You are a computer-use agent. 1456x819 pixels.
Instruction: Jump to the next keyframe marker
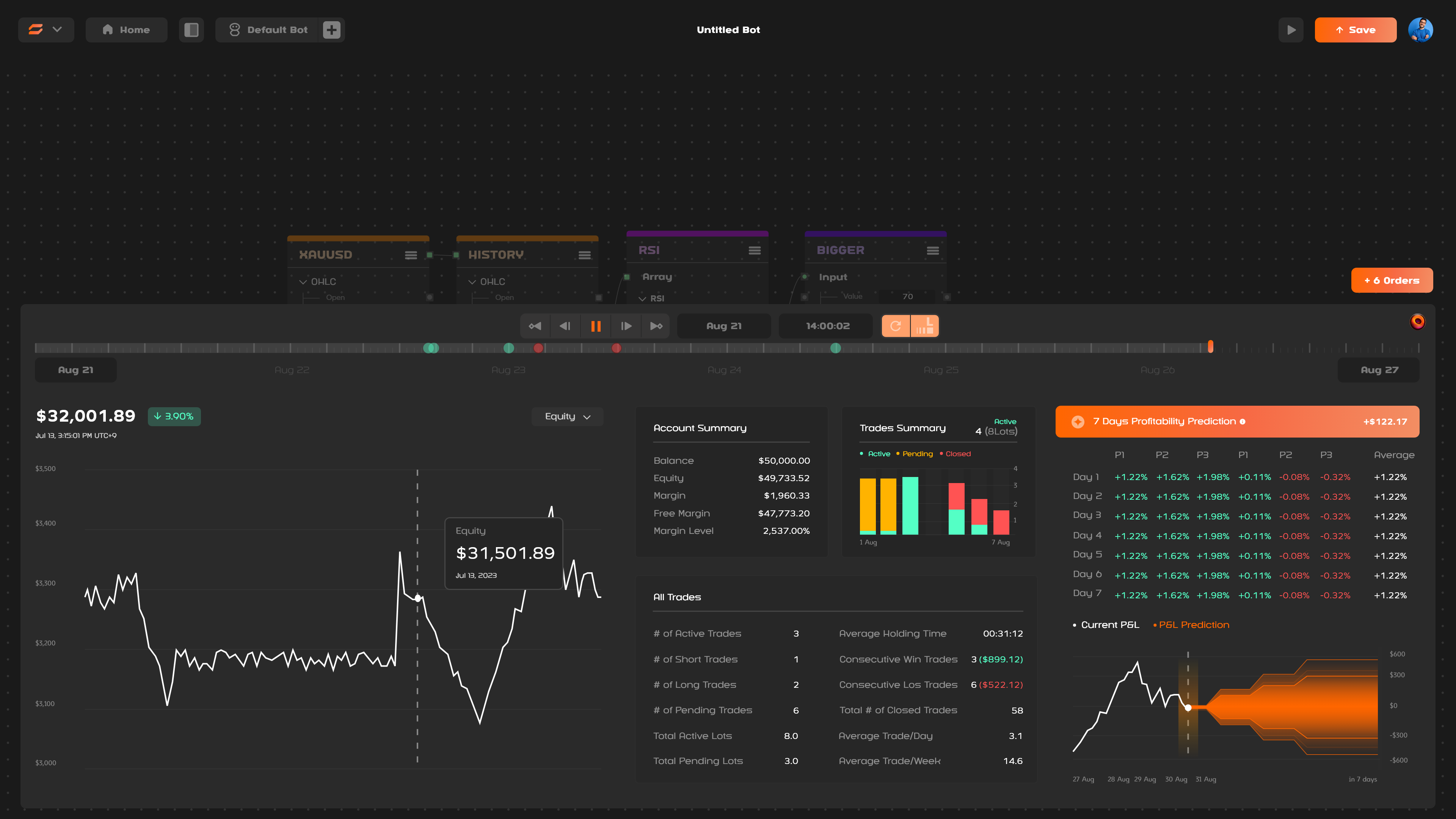656,326
